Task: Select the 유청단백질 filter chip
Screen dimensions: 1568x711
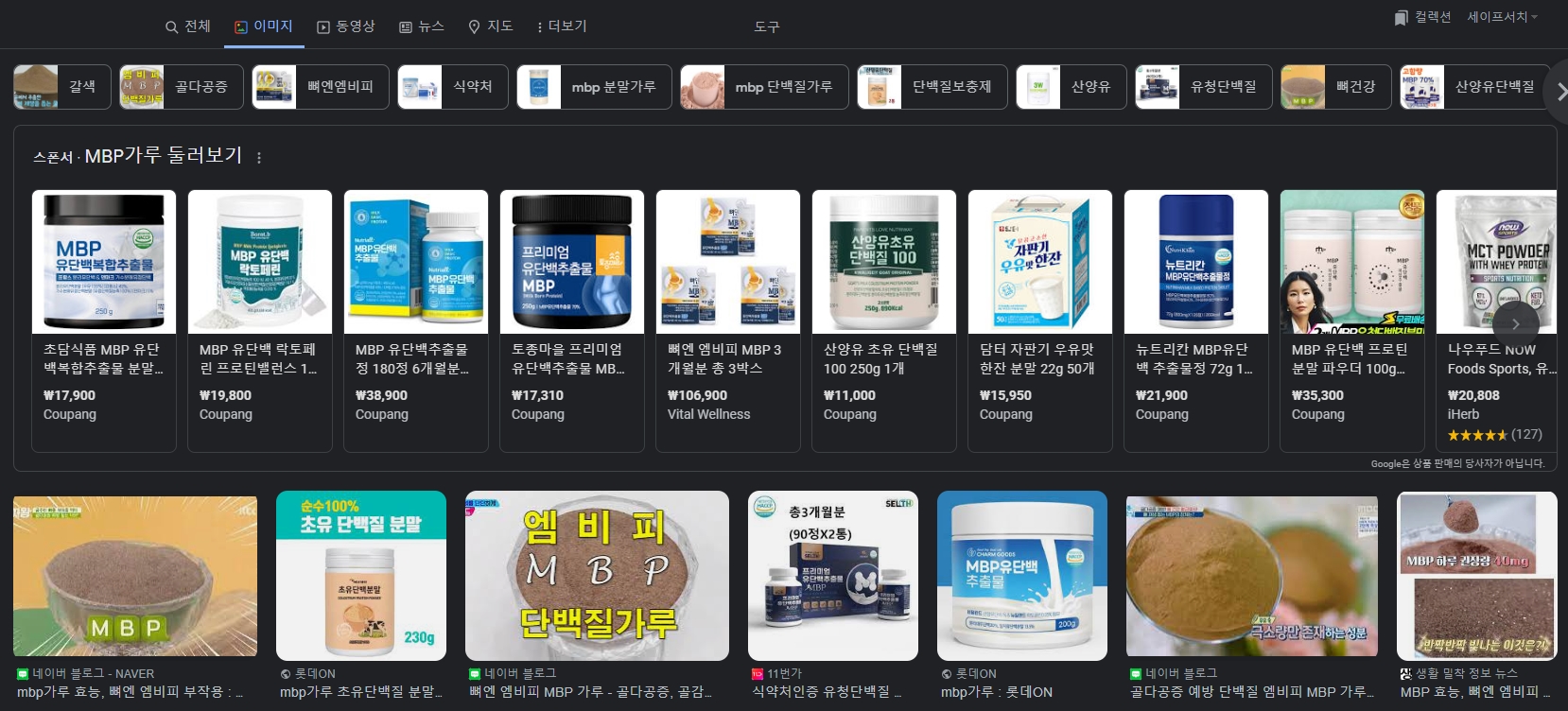Action: (x=1204, y=87)
